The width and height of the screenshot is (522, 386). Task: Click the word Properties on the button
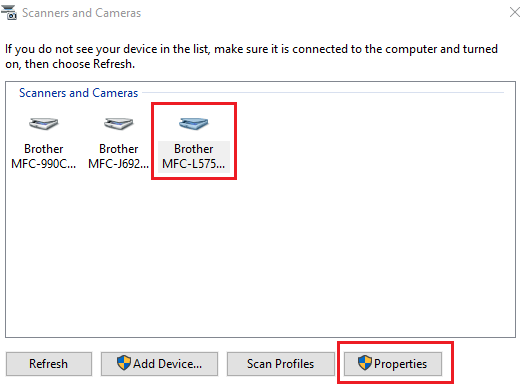click(400, 364)
